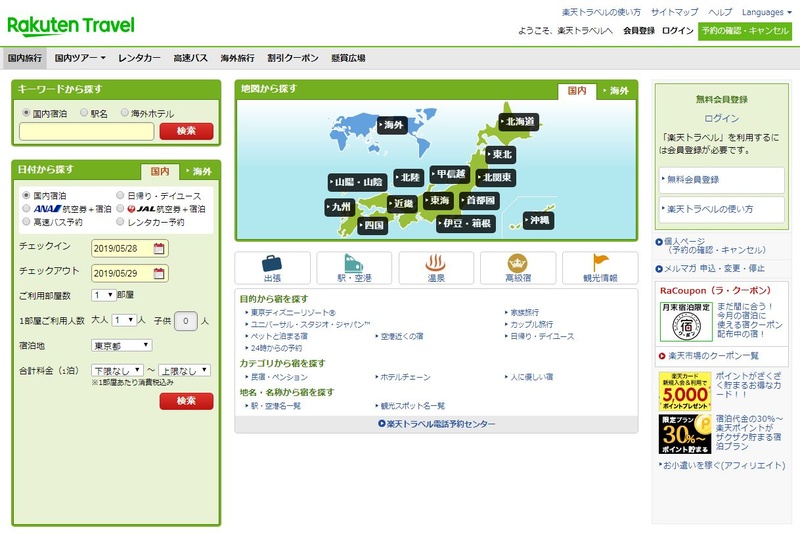Image resolution: width=800 pixels, height=534 pixels.
Task: Open the 30% points plan banner
Action: 685,434
